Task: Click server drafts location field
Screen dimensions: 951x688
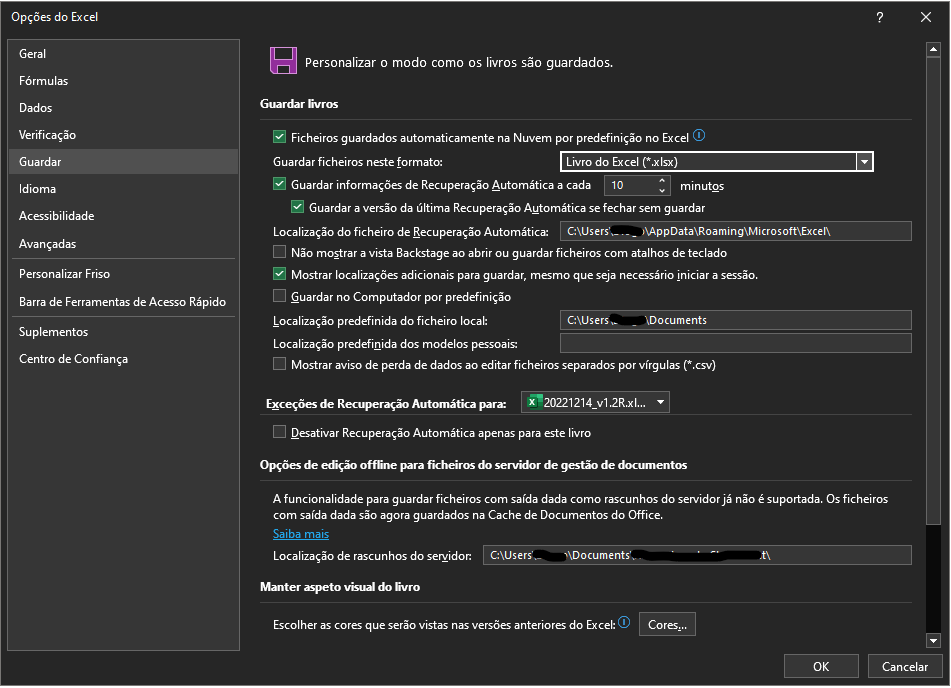Action: [x=697, y=555]
